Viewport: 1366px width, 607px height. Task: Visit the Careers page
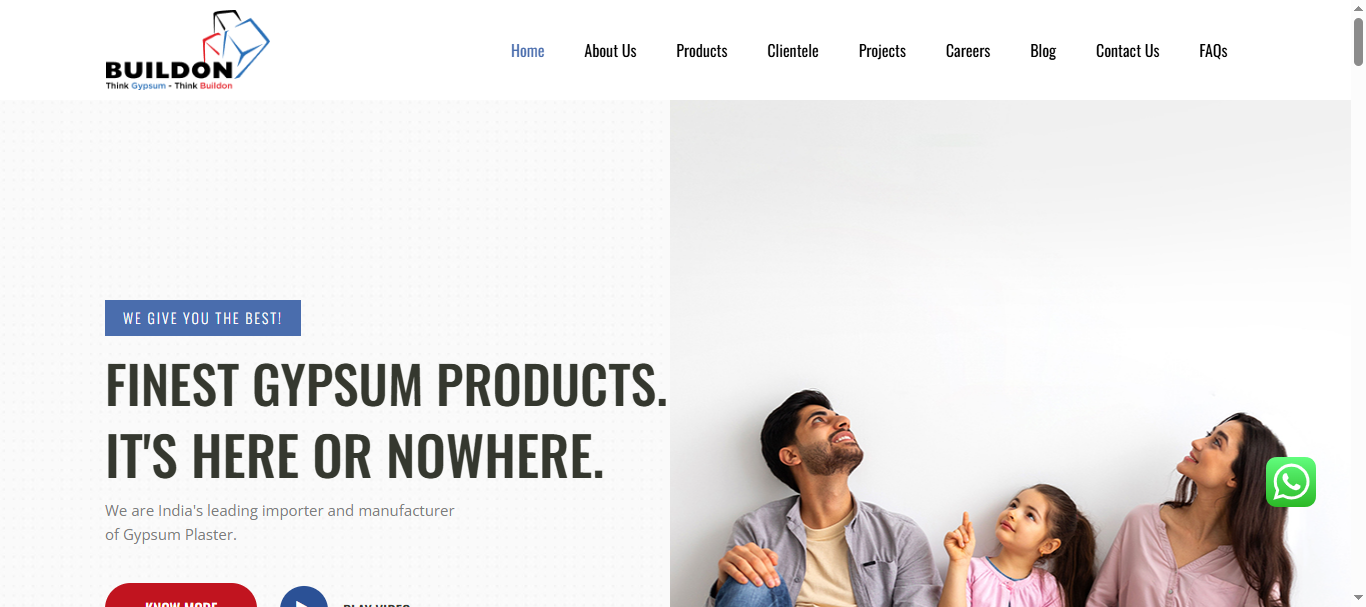pos(968,51)
